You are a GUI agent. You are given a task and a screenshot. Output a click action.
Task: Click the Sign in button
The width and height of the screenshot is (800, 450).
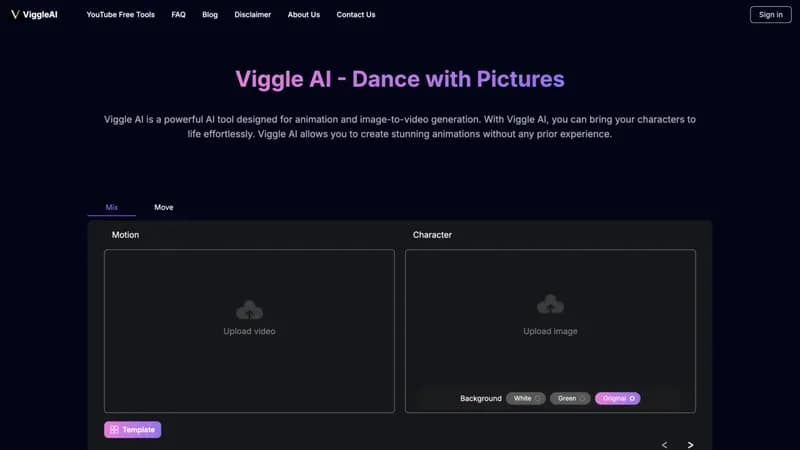click(x=770, y=15)
